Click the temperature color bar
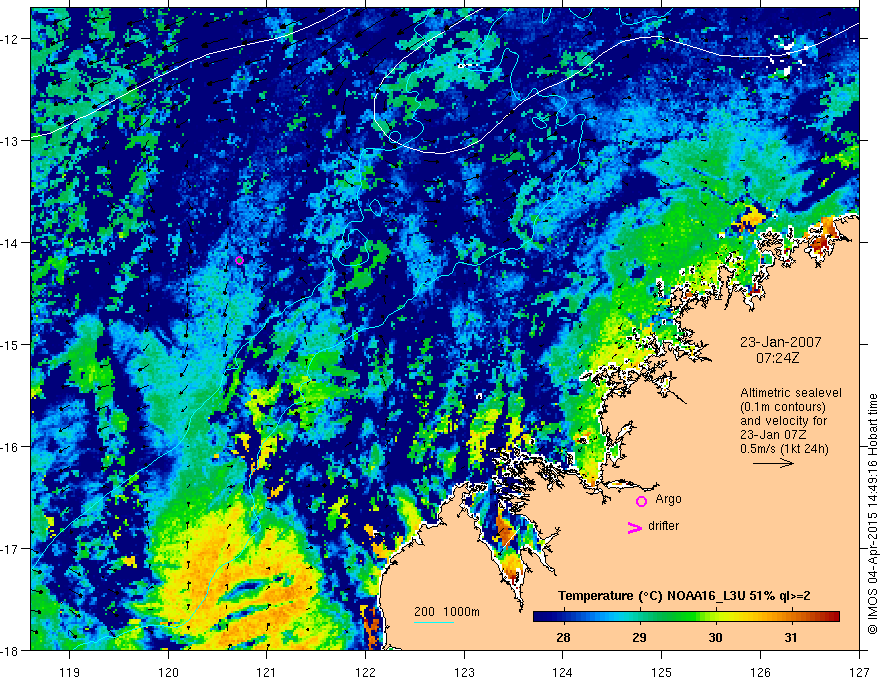The width and height of the screenshot is (880, 680). pos(686,617)
